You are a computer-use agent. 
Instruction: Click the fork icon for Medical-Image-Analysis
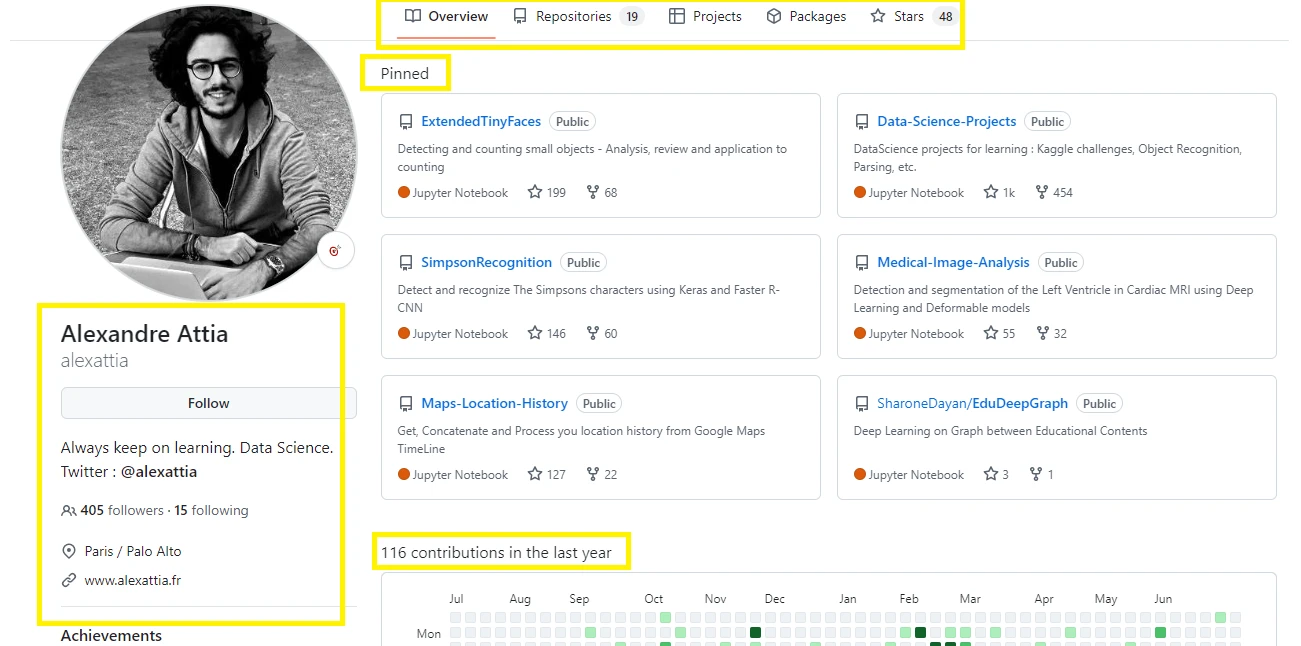pyautogui.click(x=1042, y=333)
